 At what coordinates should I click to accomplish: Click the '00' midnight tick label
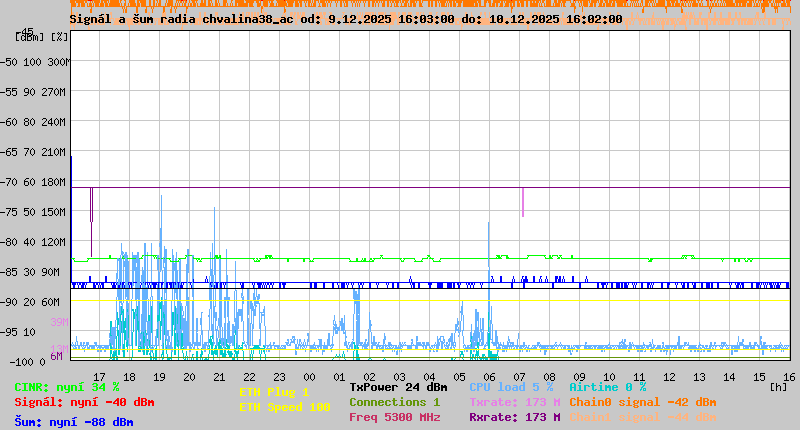(x=310, y=377)
